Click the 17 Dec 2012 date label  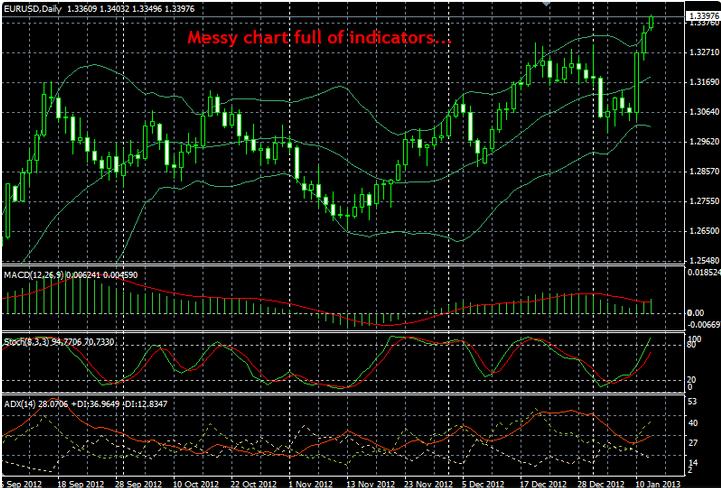tap(544, 483)
